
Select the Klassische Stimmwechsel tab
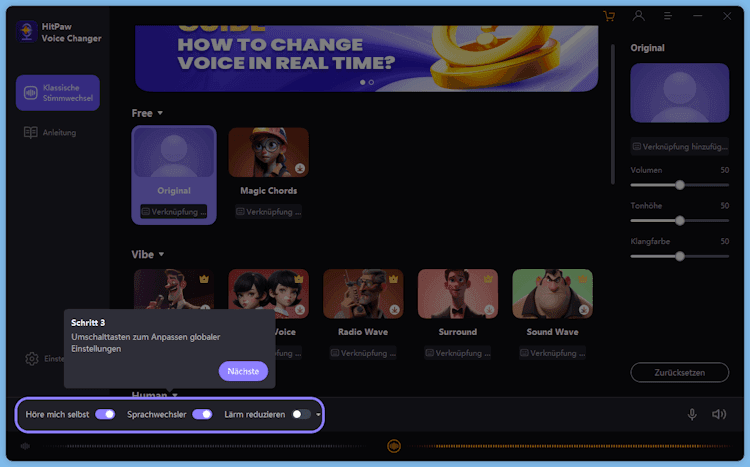pyautogui.click(x=58, y=93)
